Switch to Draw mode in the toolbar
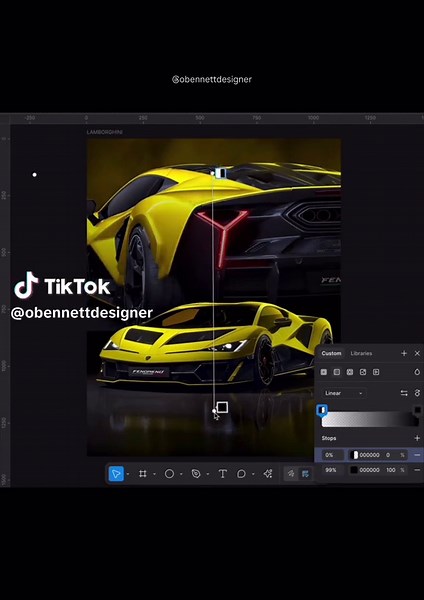The image size is (424, 600). 291,474
